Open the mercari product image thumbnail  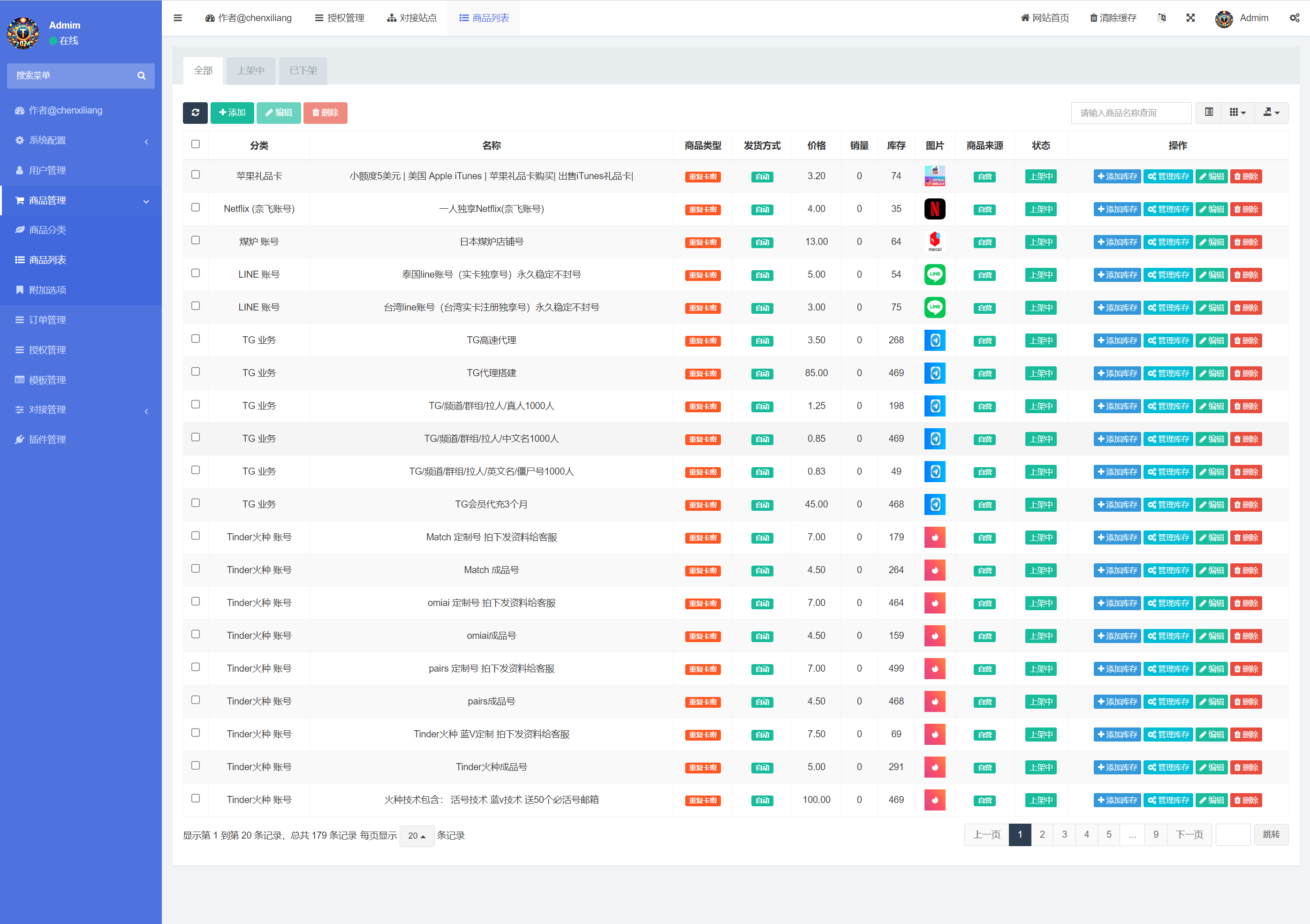click(x=935, y=242)
